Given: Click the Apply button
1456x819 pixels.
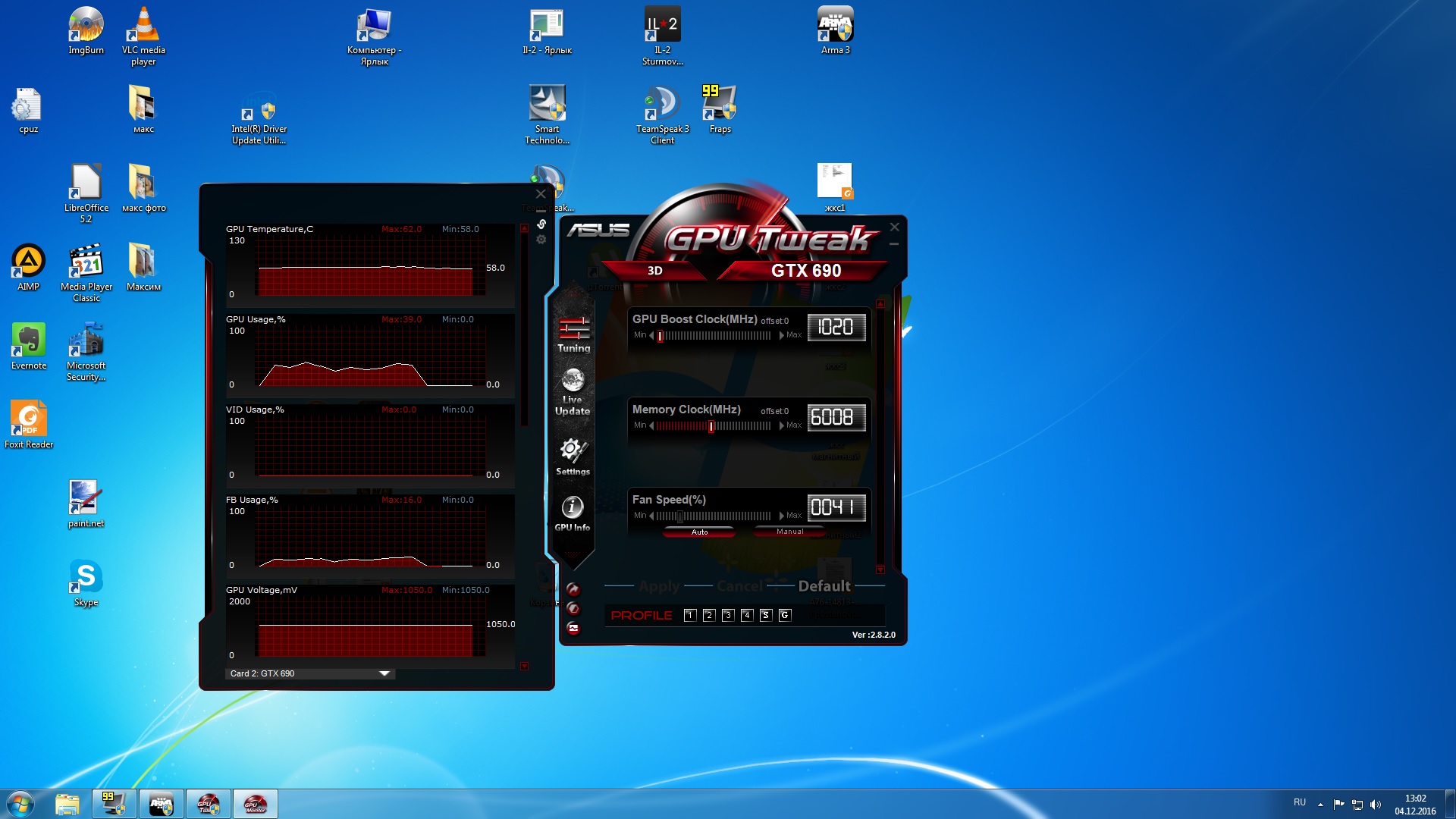Looking at the screenshot, I should 659,586.
